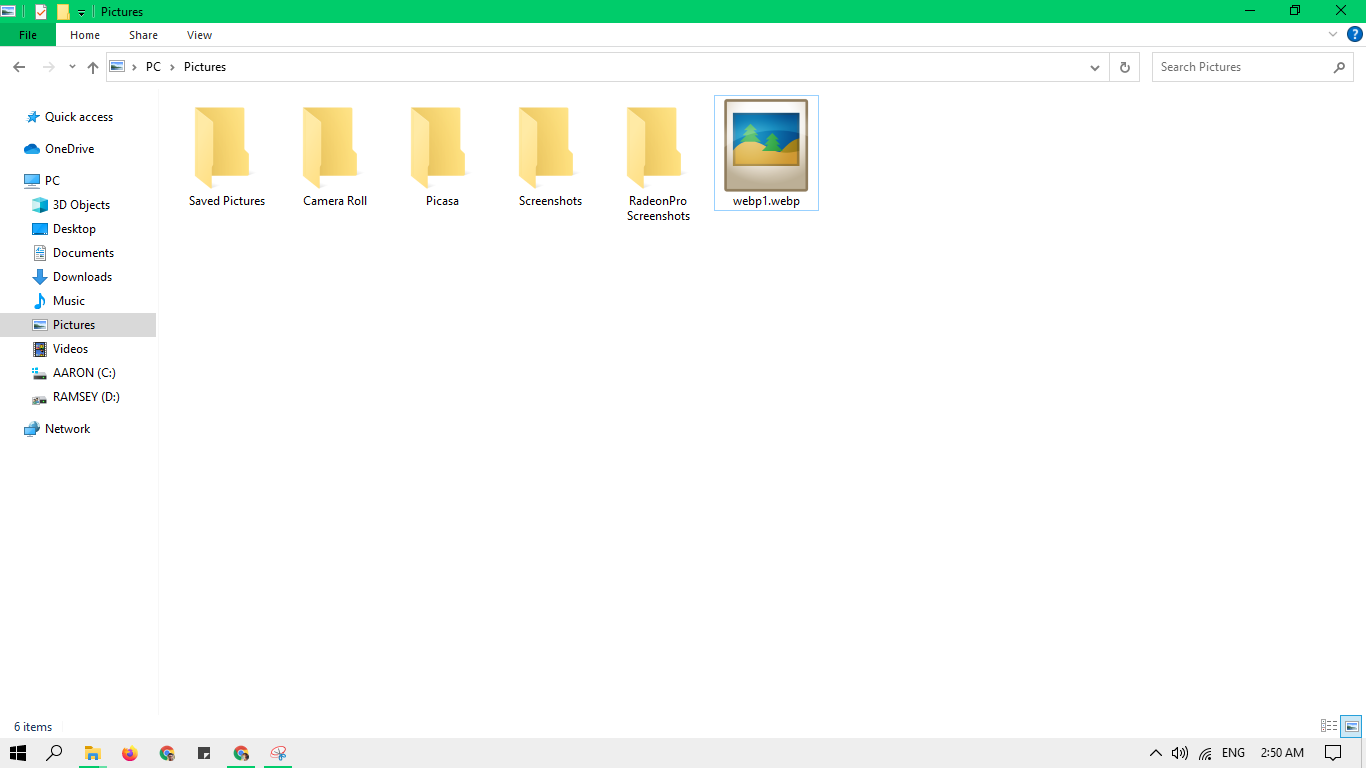Open the Share ribbon tab

143,35
